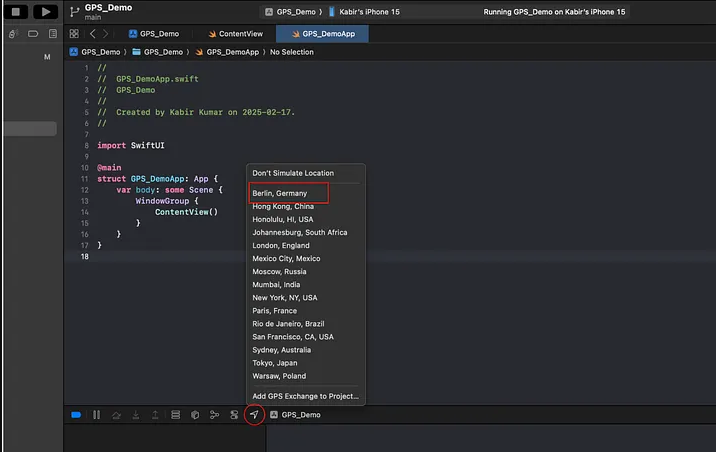Open the Debug View Hierarchy icon
This screenshot has width=716, height=452.
coord(175,414)
